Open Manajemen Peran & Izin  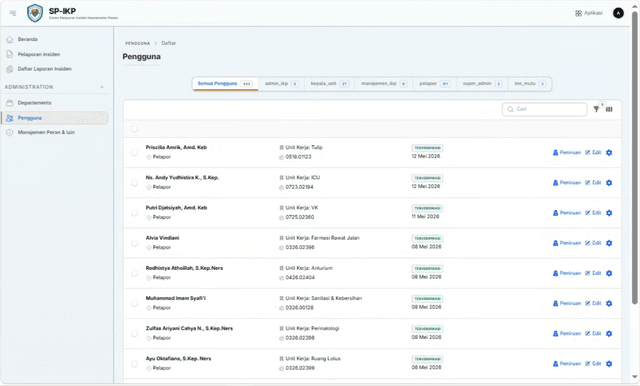pyautogui.click(x=55, y=133)
